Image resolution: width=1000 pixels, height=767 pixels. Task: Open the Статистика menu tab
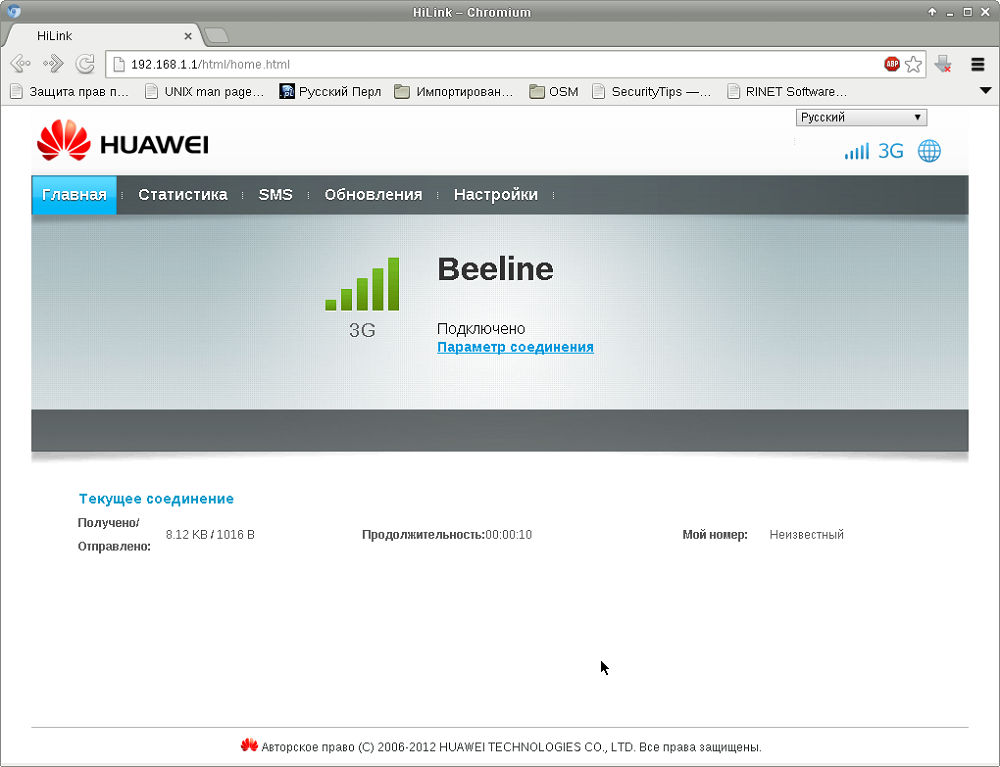click(x=182, y=194)
